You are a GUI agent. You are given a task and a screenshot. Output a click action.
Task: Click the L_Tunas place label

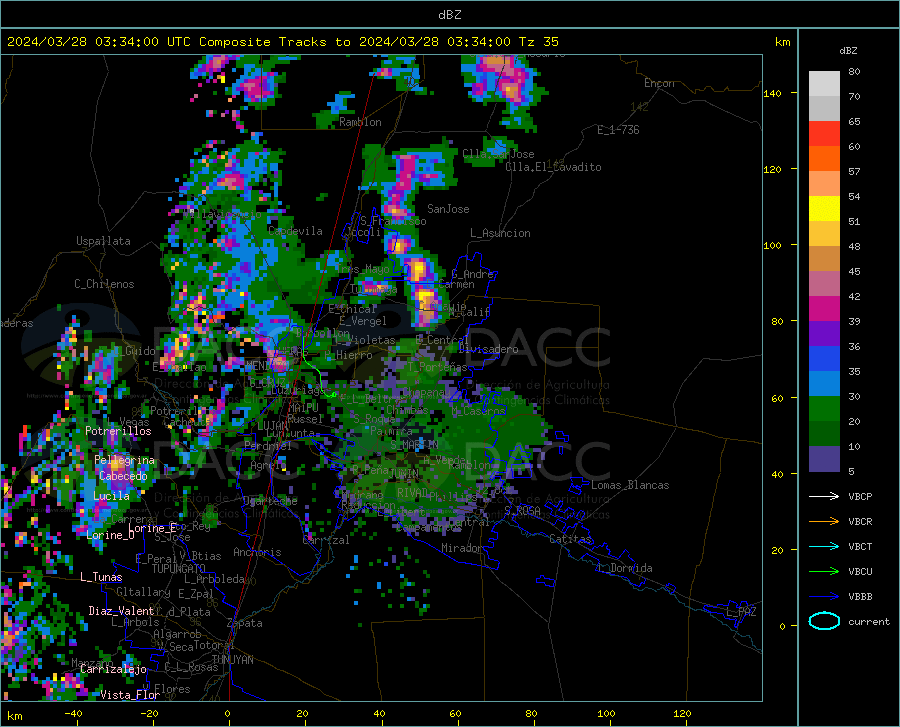(x=101, y=577)
